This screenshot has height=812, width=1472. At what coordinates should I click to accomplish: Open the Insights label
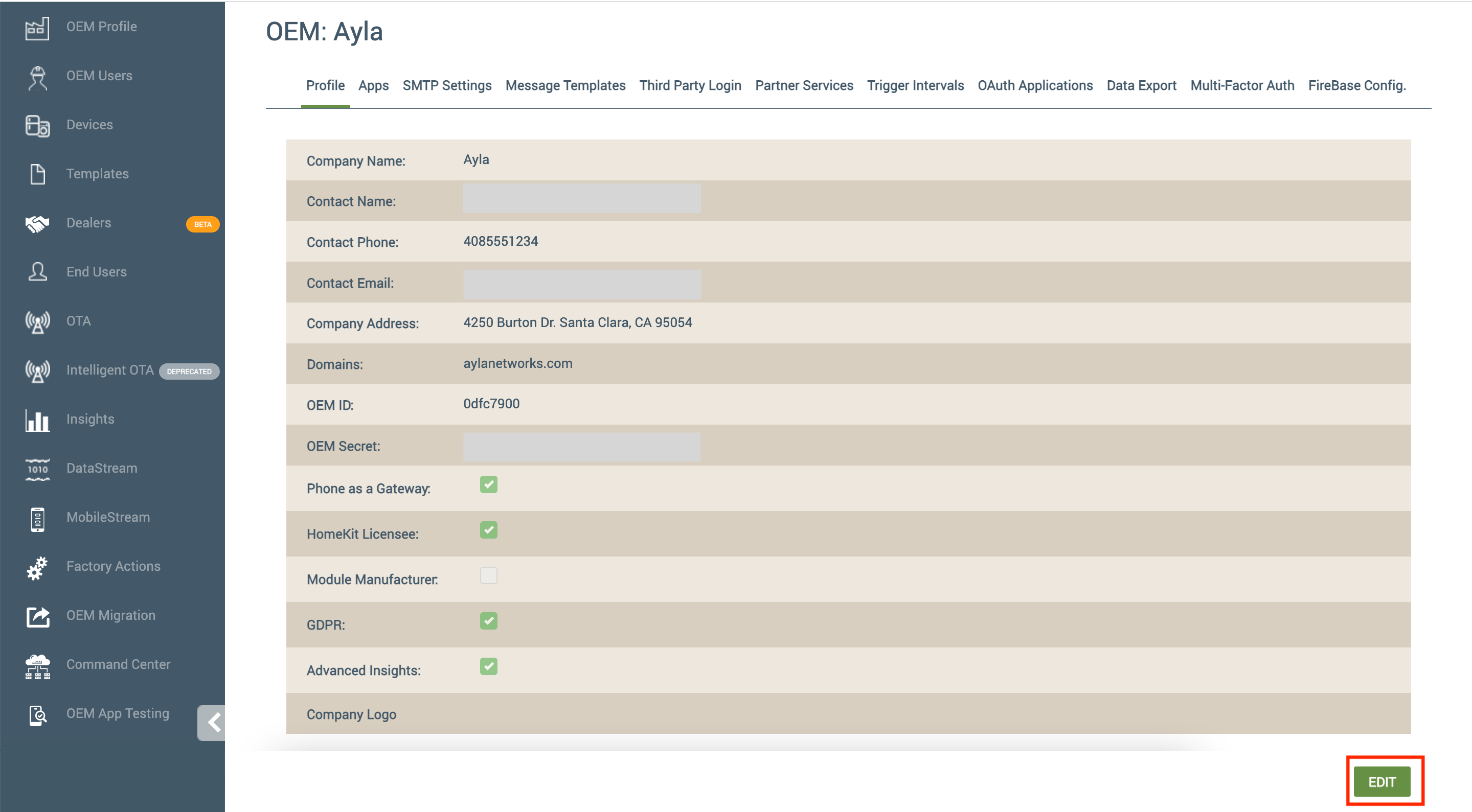(x=90, y=419)
